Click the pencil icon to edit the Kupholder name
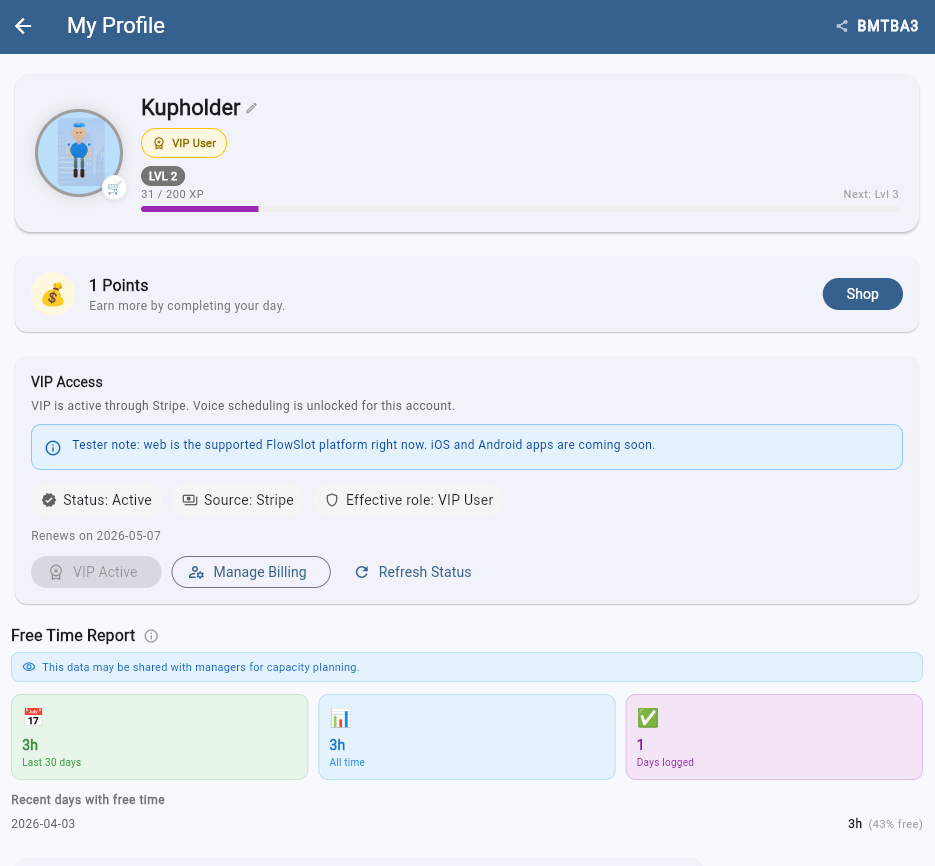Screen dimensions: 935x866 coord(253,107)
